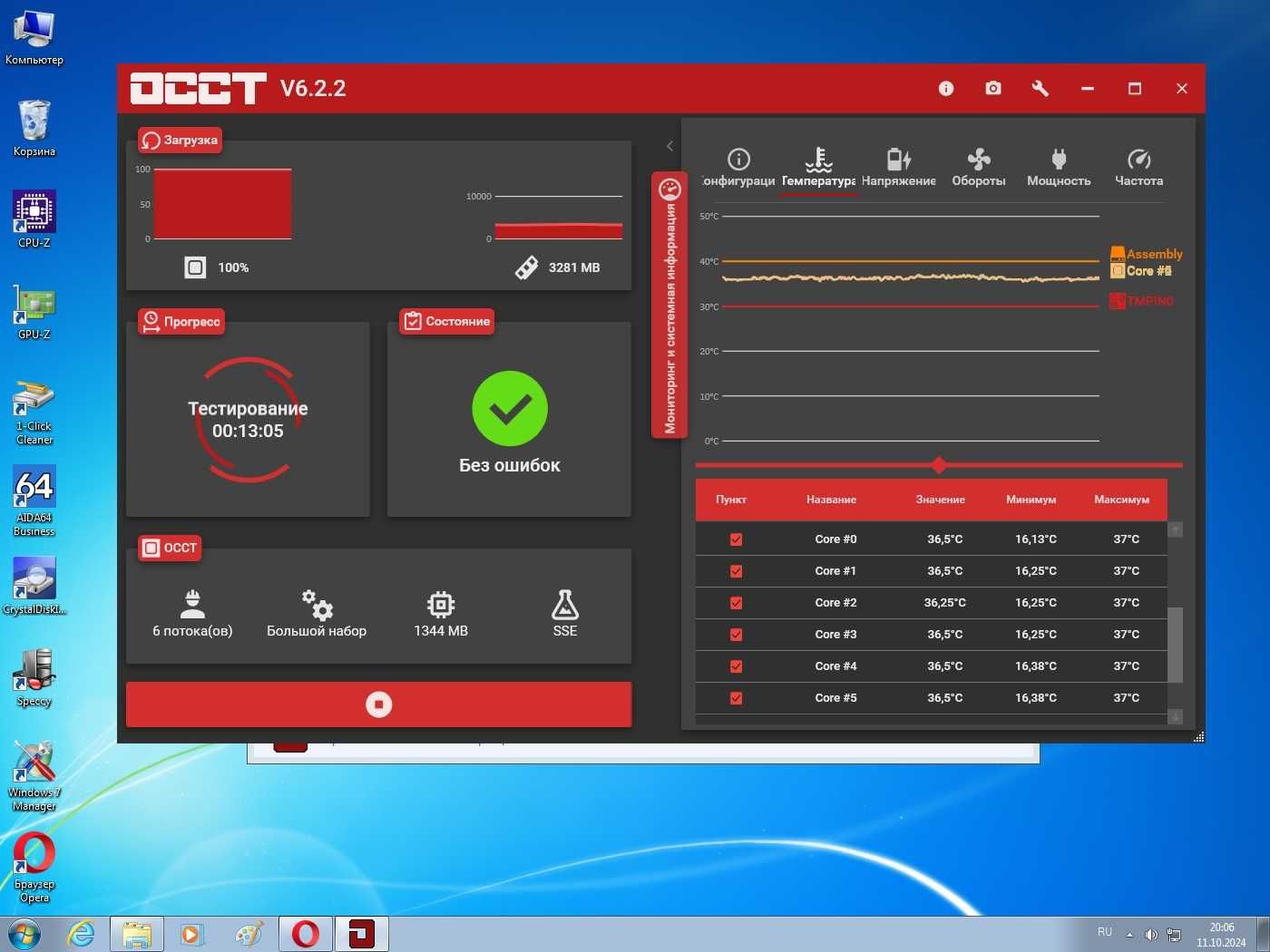Toggle the Core #3 checkbox
Image resolution: width=1270 pixels, height=952 pixels.
click(736, 635)
